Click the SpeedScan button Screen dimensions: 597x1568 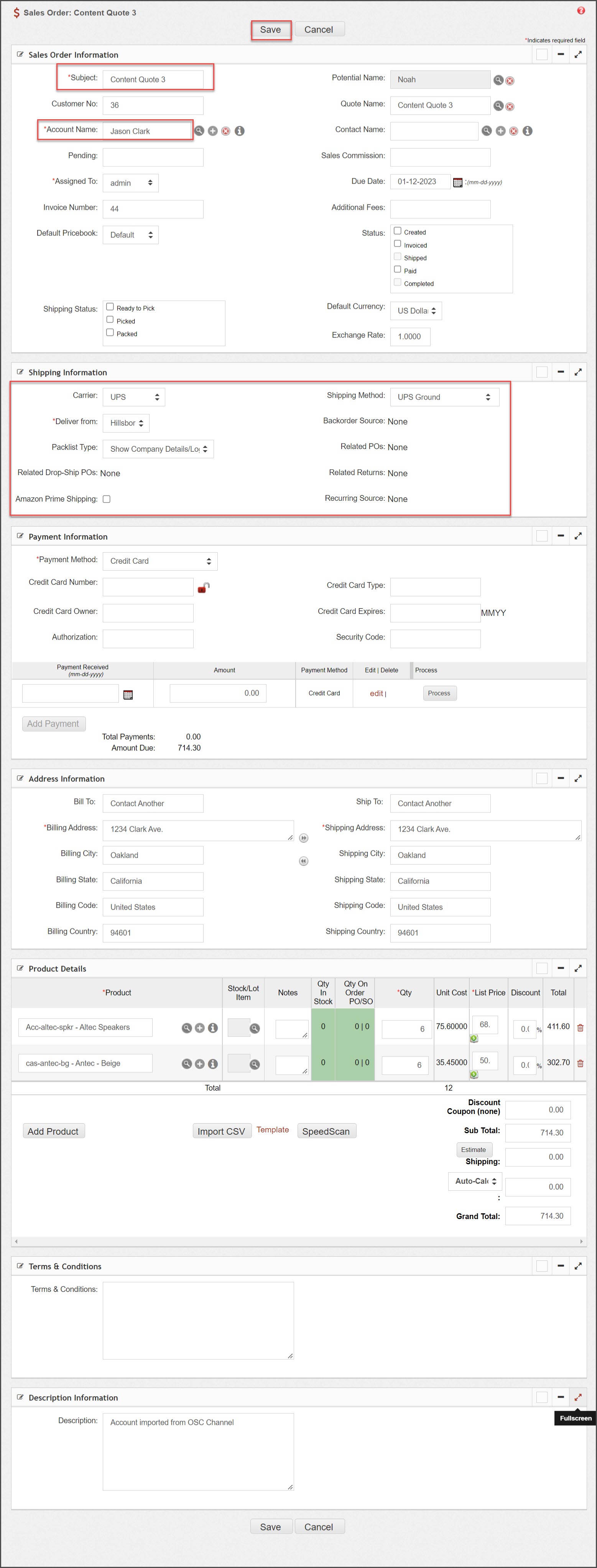point(326,1131)
